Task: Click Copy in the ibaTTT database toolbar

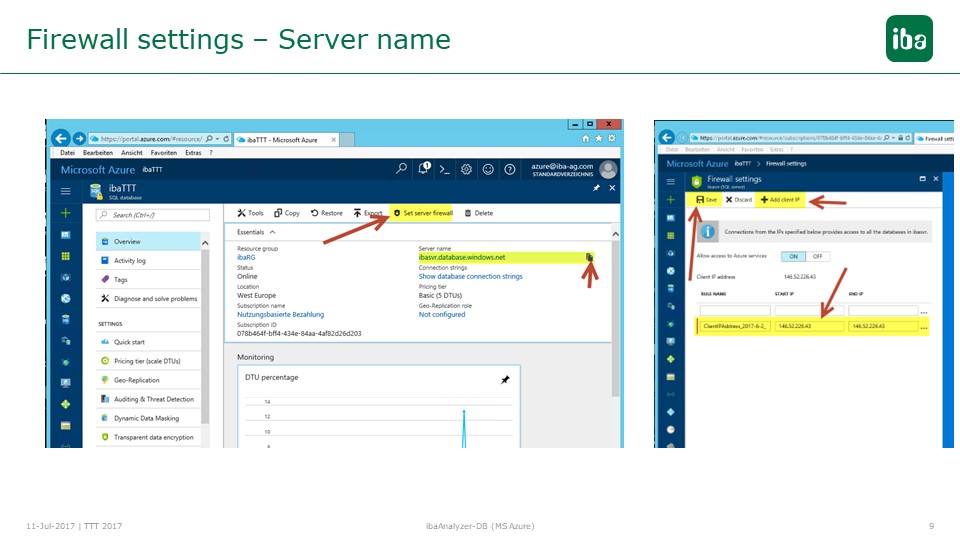Action: 287,213
